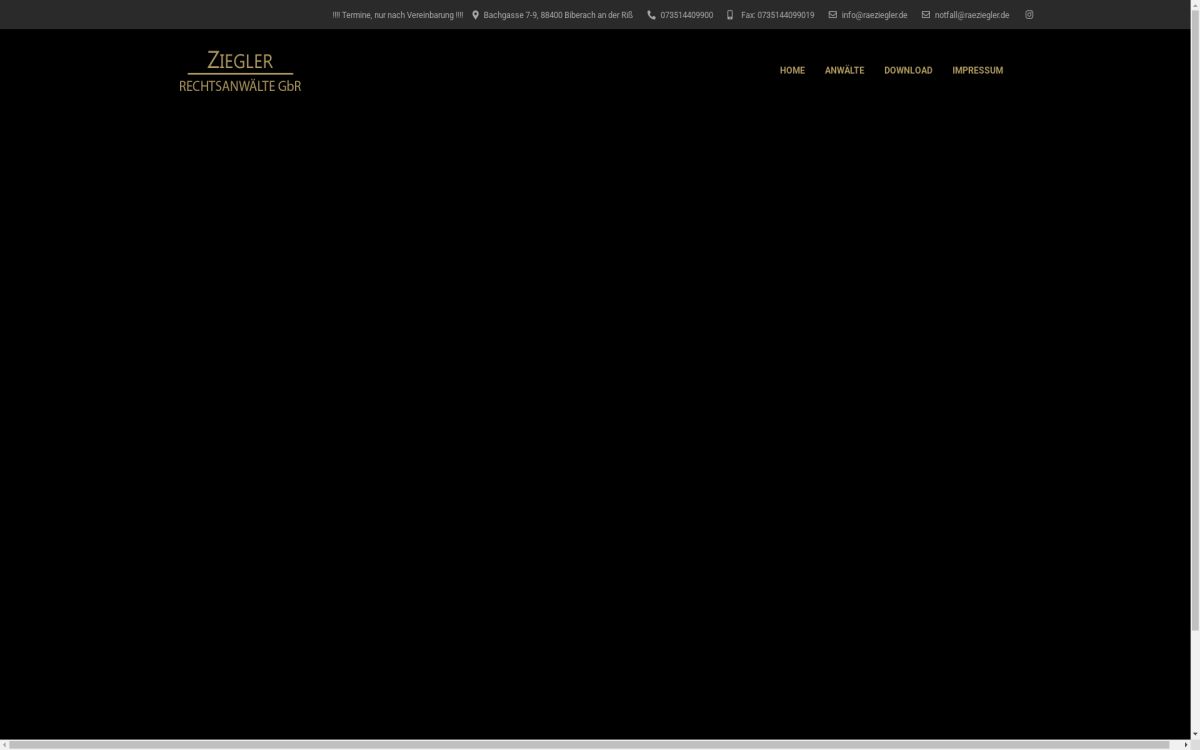Screen dimensions: 1200x750
Task: Click the envelope icon before notfall@raeziegler.de
Action: pyautogui.click(x=926, y=15)
